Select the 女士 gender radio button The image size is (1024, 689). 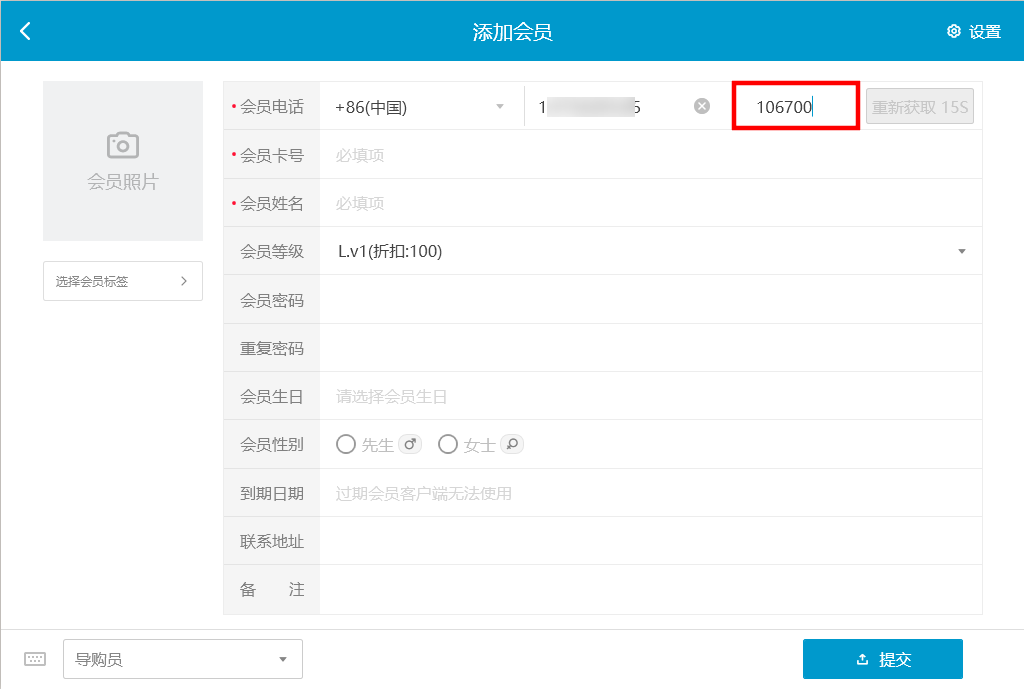pos(448,445)
